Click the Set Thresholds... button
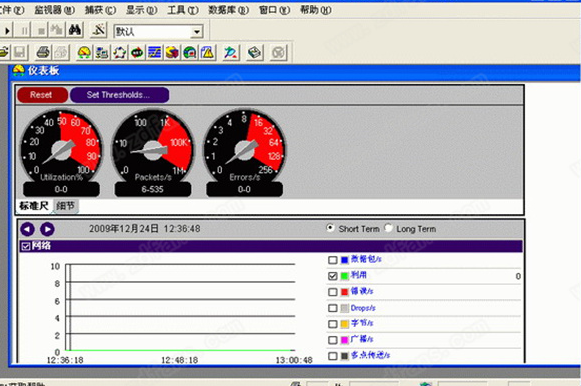Screen dimensions: 581x386 [119, 95]
